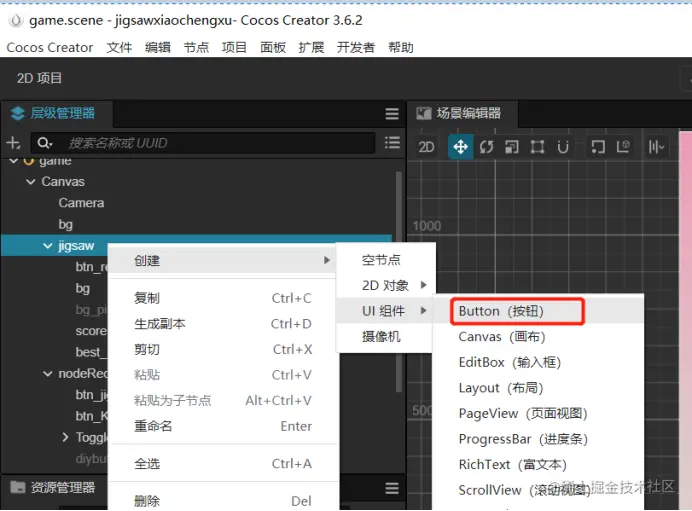Screen dimensions: 692x511
Task: Open the Assets (资源管理器) panel tab
Action: coord(53,488)
